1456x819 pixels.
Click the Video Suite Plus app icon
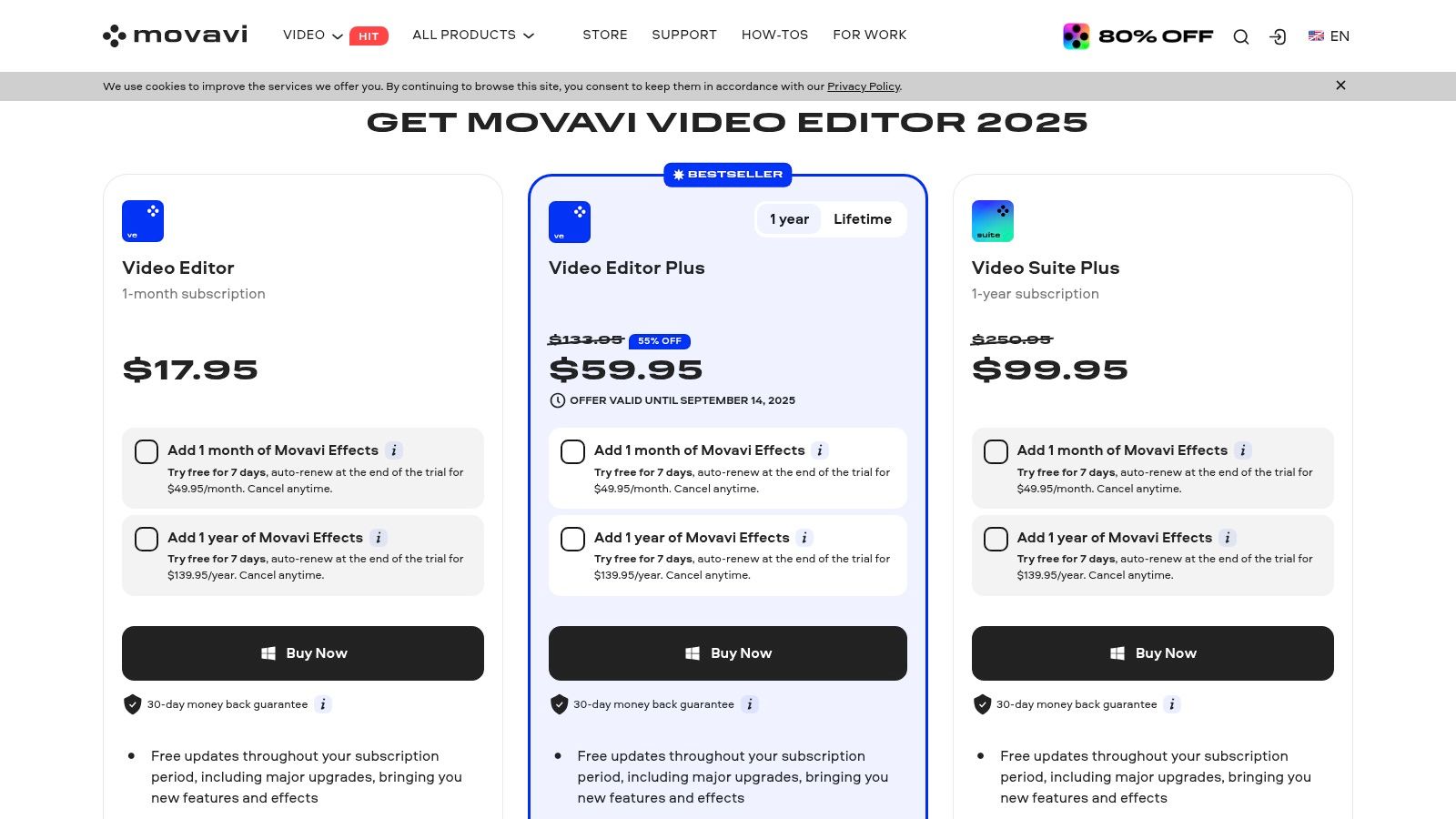tap(992, 220)
